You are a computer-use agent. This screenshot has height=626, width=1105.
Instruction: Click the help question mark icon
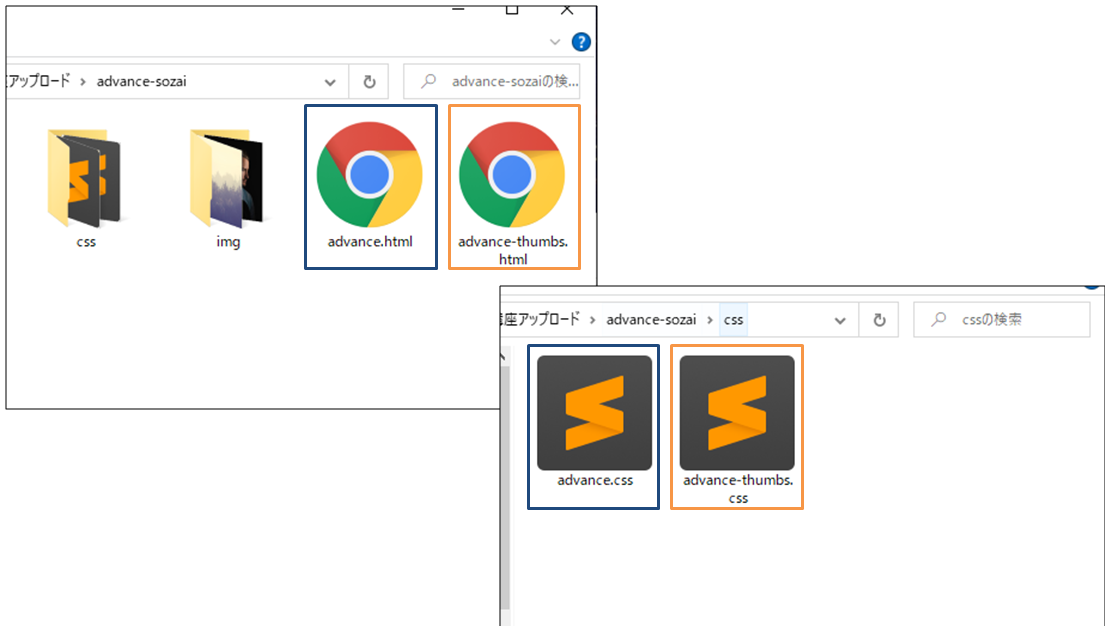pos(581,42)
